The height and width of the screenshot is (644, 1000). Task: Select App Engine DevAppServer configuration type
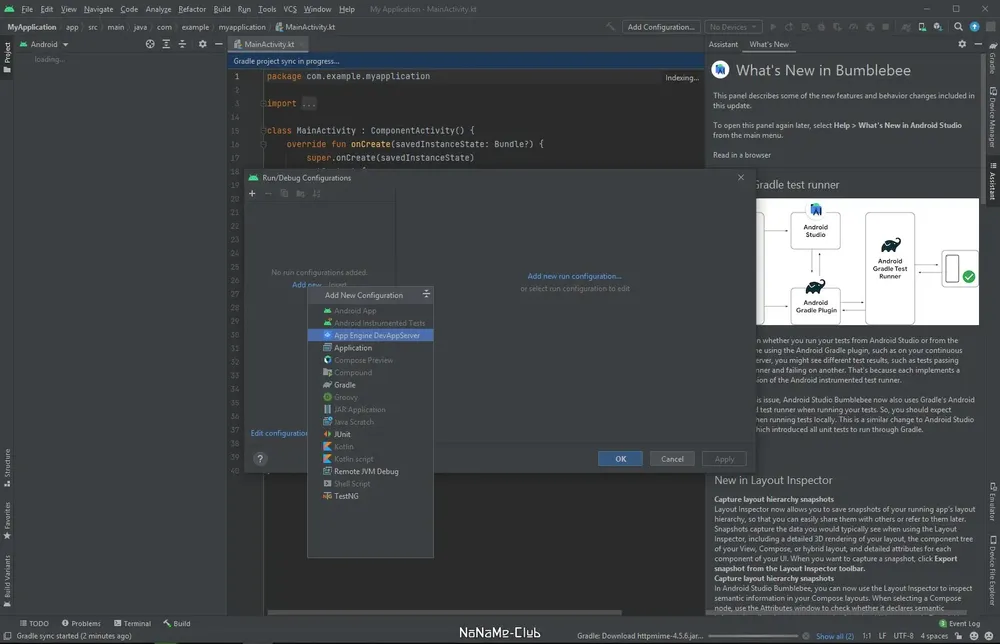click(371, 335)
